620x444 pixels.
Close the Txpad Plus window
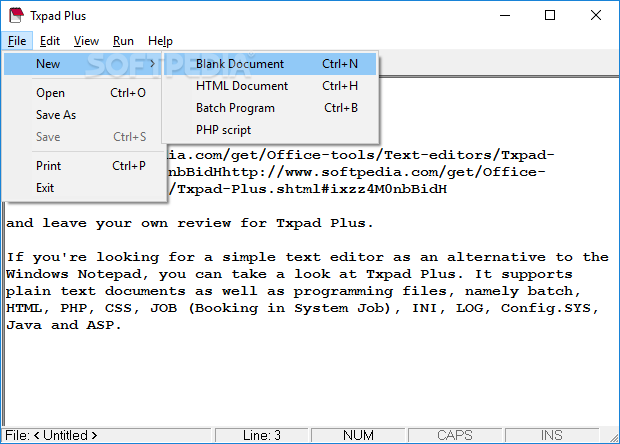point(595,15)
